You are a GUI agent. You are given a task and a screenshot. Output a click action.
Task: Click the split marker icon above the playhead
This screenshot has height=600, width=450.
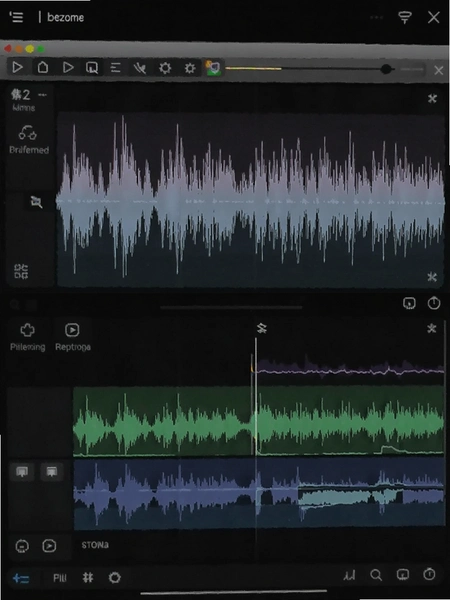[x=262, y=328]
